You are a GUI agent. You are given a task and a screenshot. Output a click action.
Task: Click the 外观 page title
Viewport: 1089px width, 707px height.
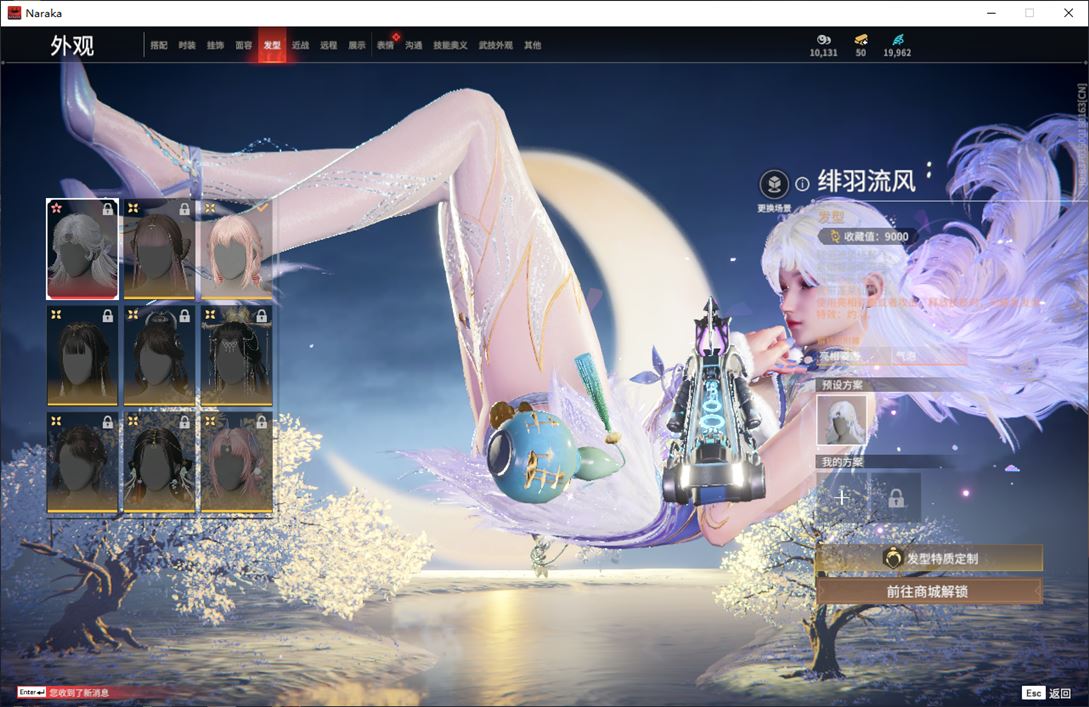coord(72,46)
